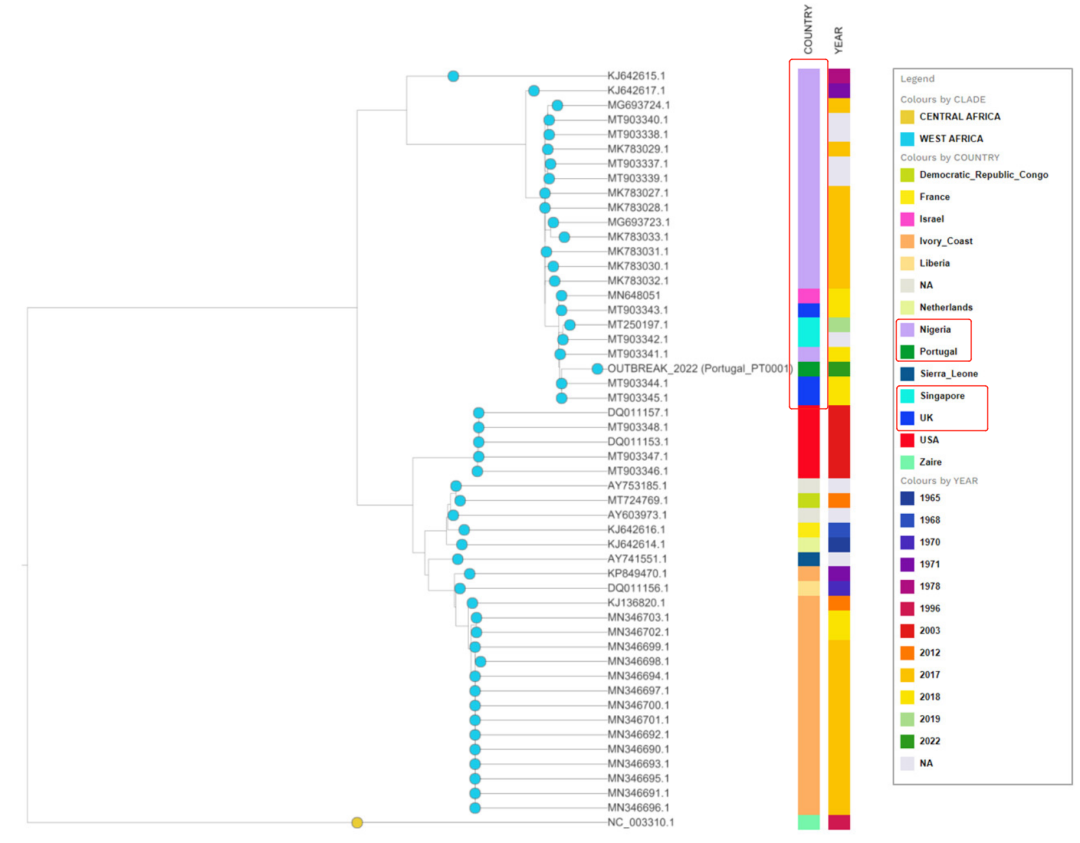Click the red USA block in COUNTRY column
Screen dimensions: 1080x843
click(x=809, y=441)
